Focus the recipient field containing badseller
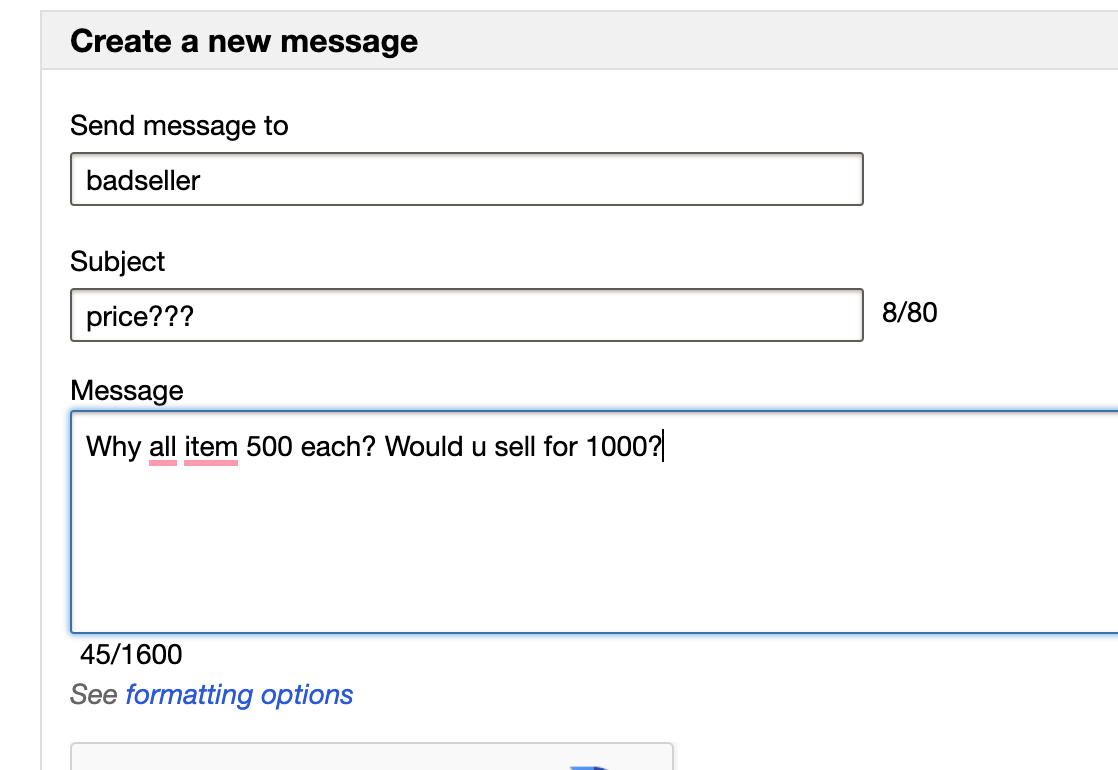The width and height of the screenshot is (1118, 770). [466, 180]
